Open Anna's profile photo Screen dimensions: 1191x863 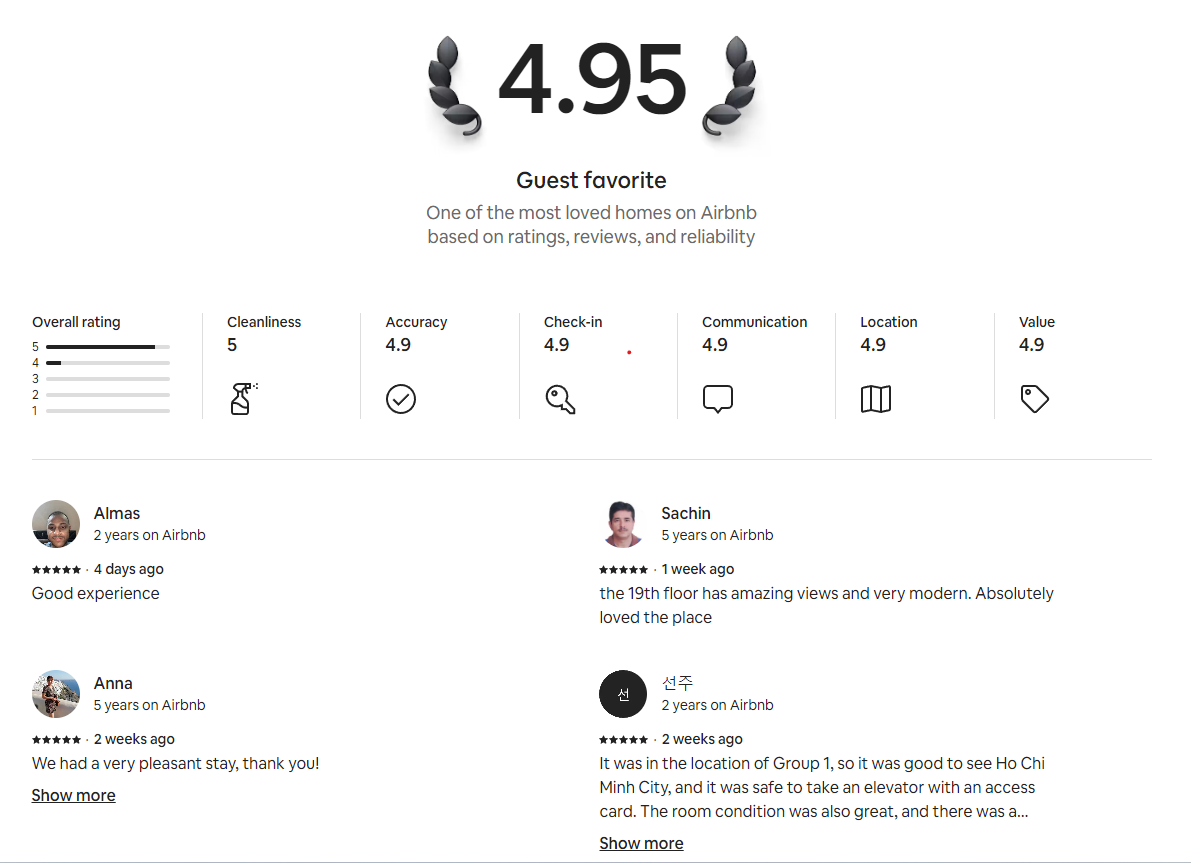(56, 694)
